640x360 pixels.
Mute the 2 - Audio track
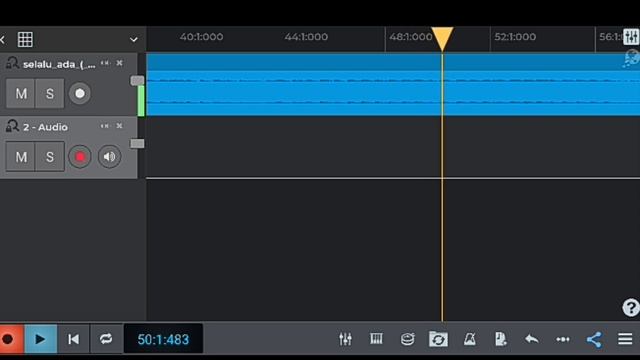[21, 157]
